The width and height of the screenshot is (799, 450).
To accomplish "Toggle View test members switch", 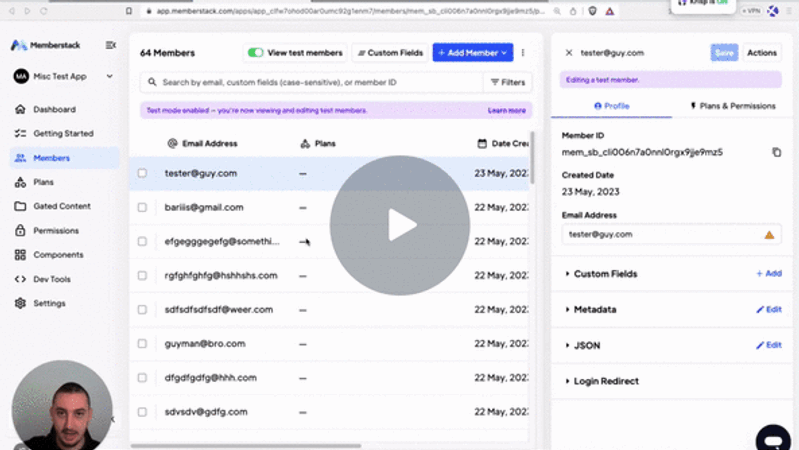I will pos(255,52).
